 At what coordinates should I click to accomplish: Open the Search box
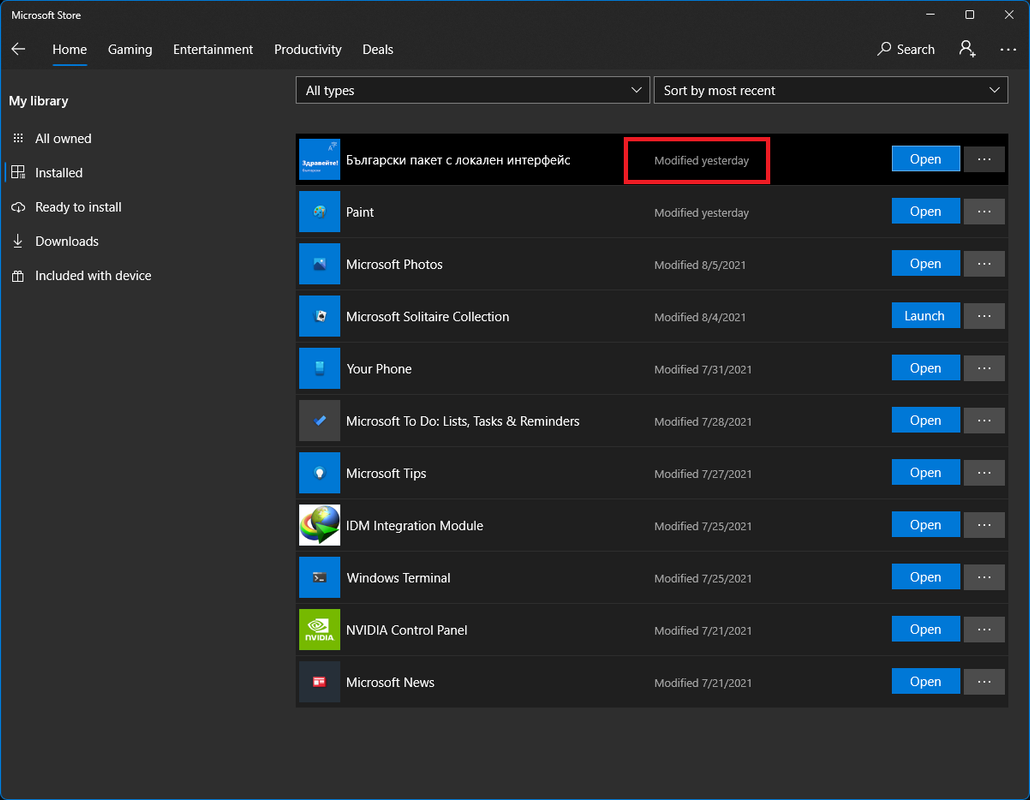point(905,49)
